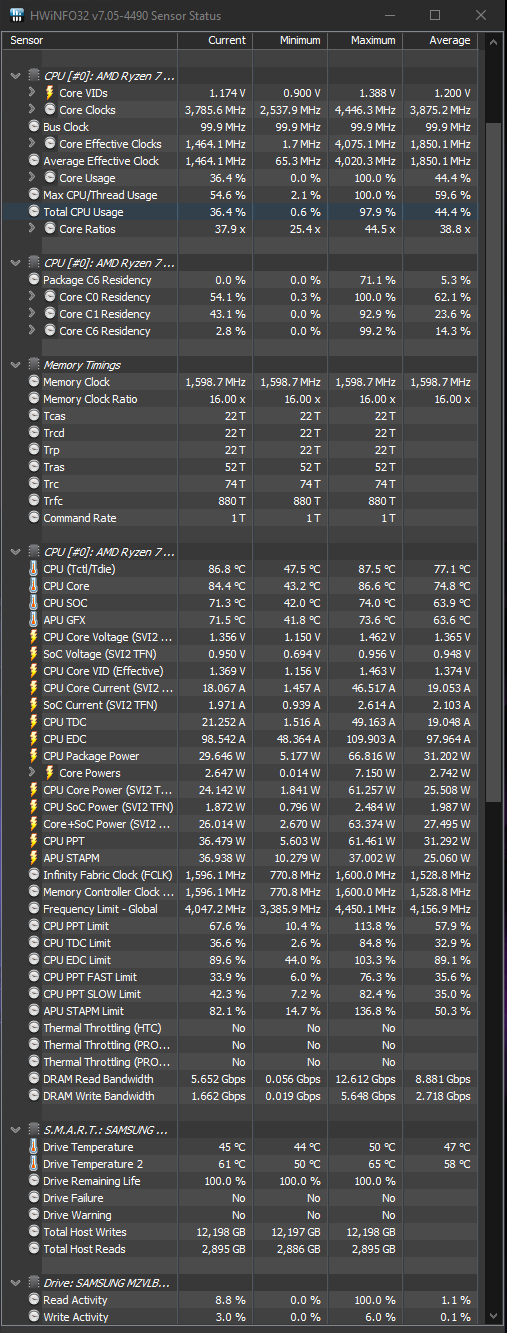Click the icon beside Drive Remaining Life

pyautogui.click(x=34, y=1181)
